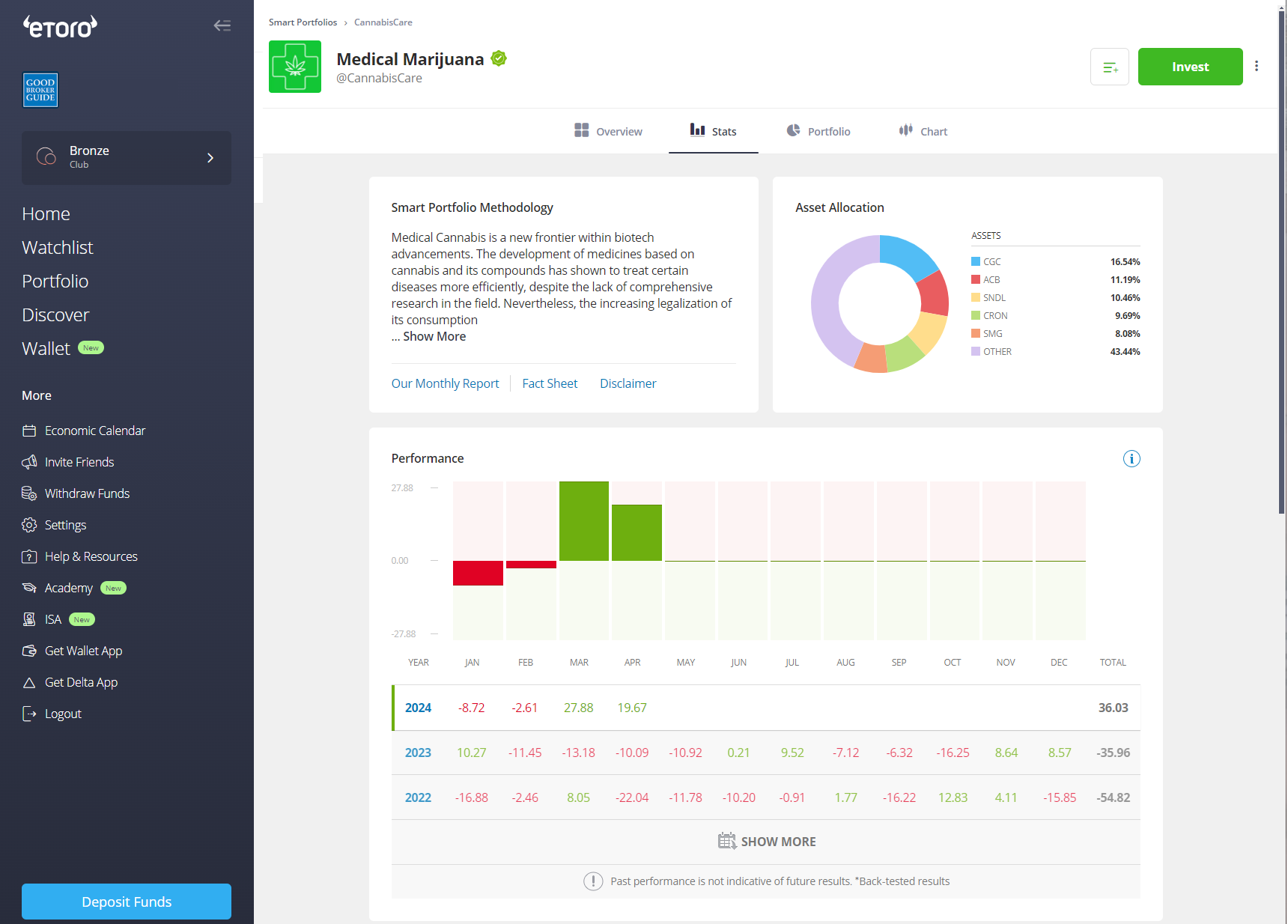Click the SNDL yellow color swatch
The image size is (1288, 924).
[x=976, y=297]
